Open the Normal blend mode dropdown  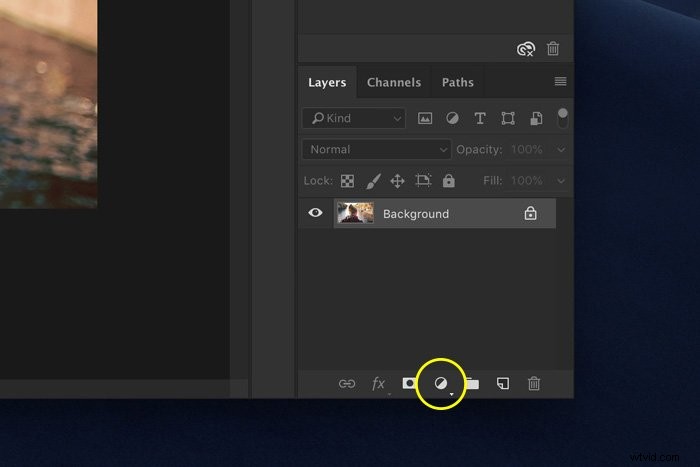pos(376,150)
